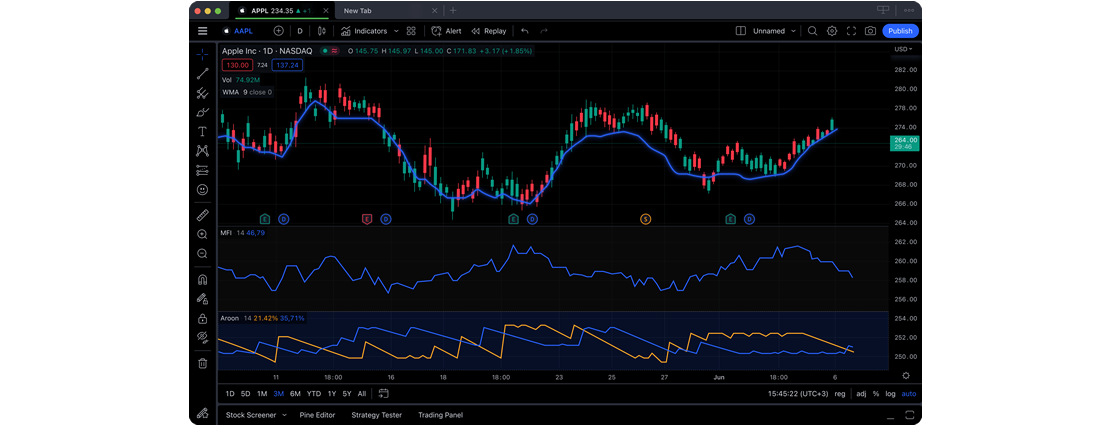Toggle auto scale mode

tap(908, 394)
